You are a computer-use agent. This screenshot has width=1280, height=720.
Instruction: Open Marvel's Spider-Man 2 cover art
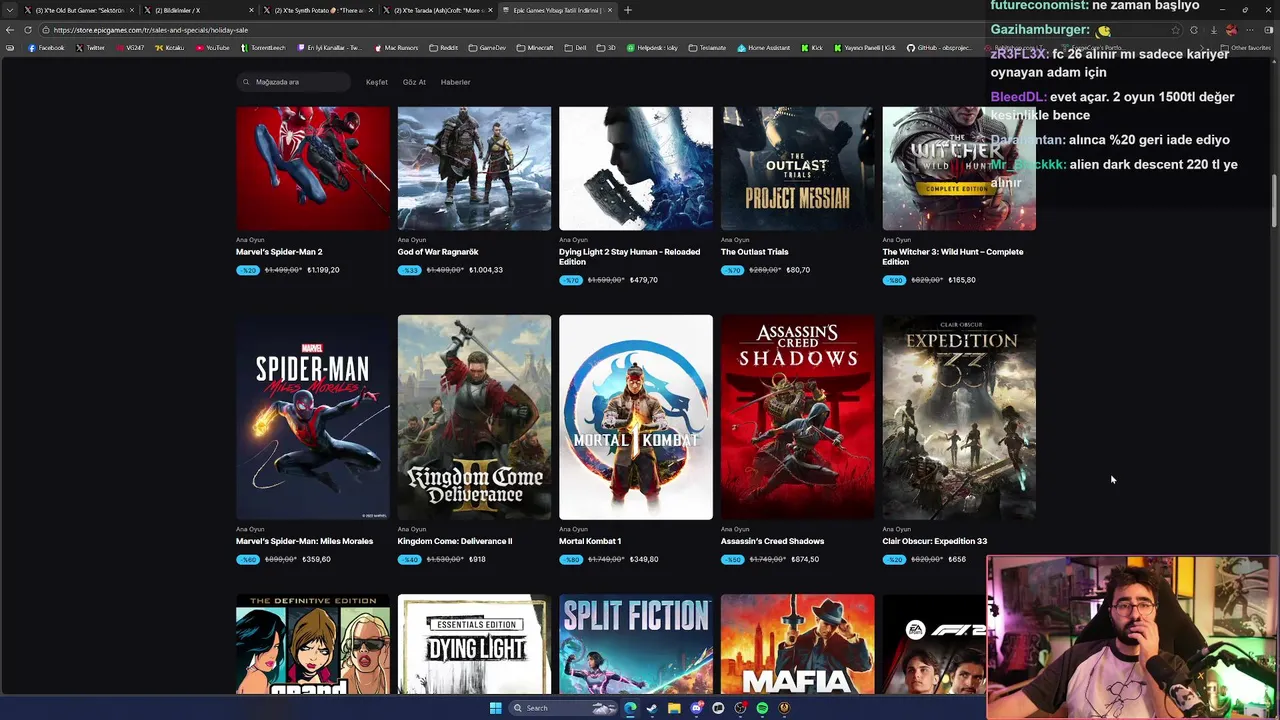click(313, 168)
